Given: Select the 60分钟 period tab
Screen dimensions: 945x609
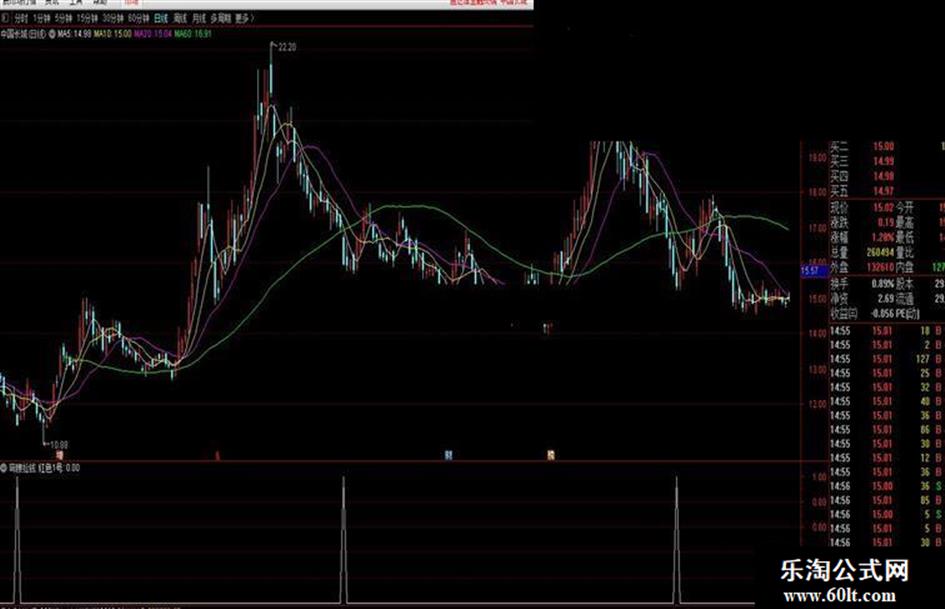Looking at the screenshot, I should point(139,19).
